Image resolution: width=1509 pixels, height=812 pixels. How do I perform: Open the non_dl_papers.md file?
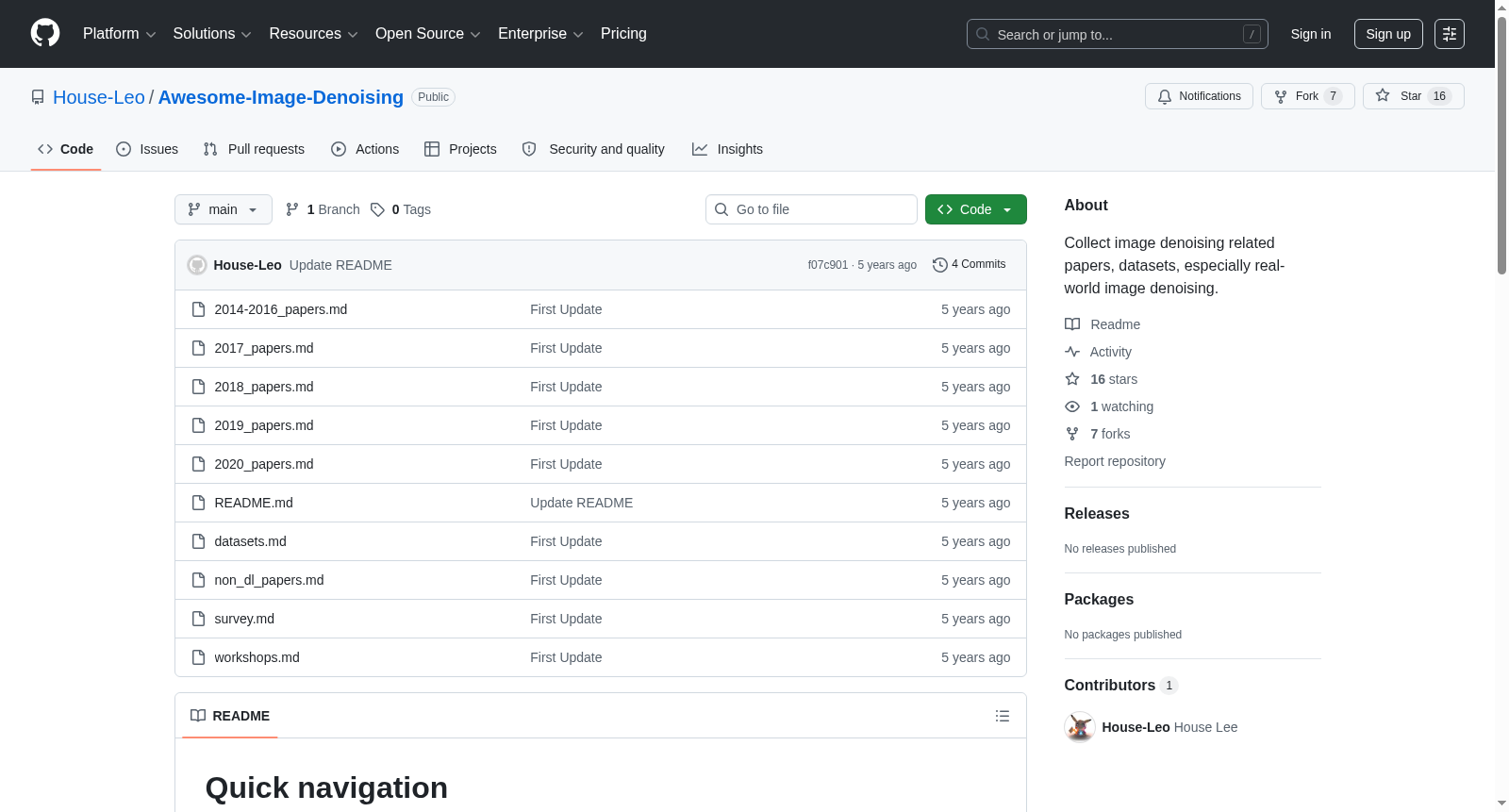tap(269, 580)
